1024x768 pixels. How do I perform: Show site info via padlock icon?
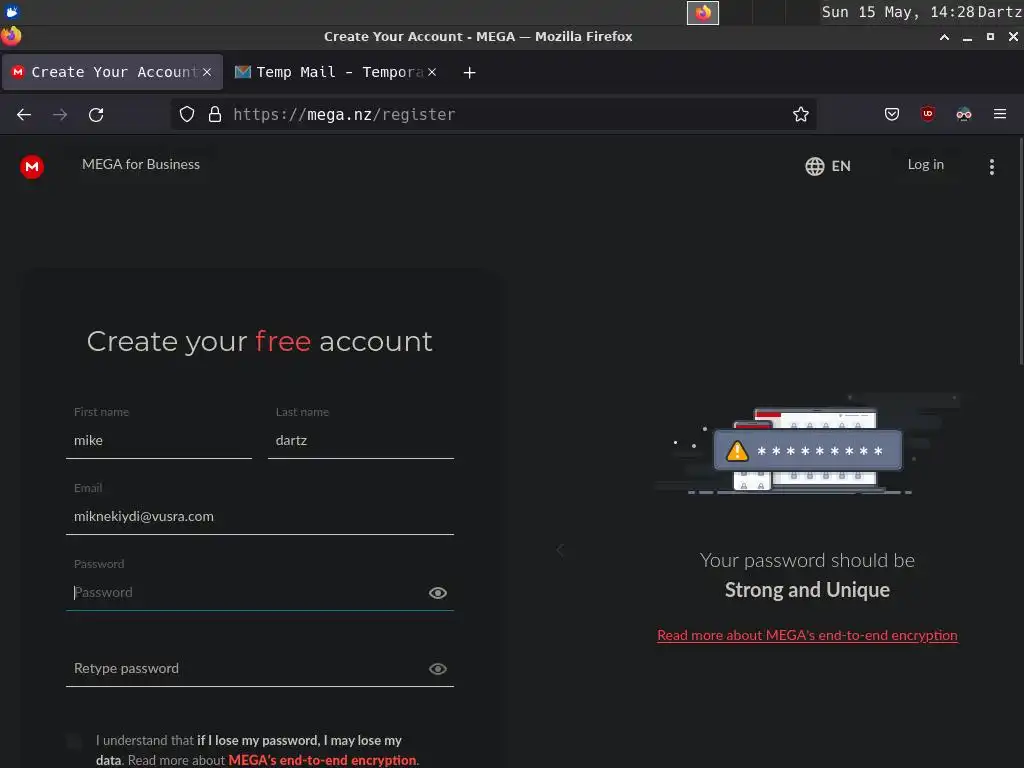coord(214,114)
